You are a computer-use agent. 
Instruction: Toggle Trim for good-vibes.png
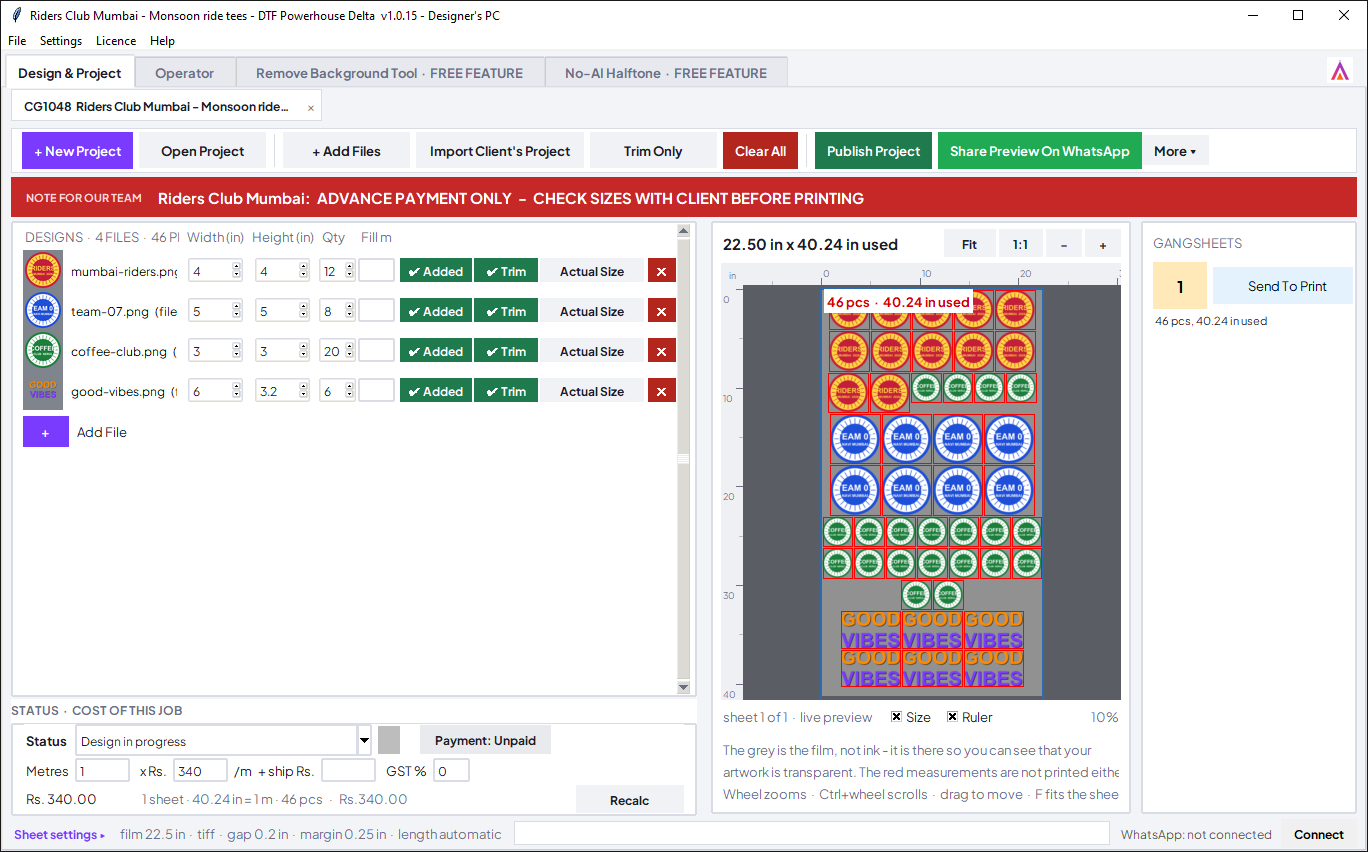(506, 391)
